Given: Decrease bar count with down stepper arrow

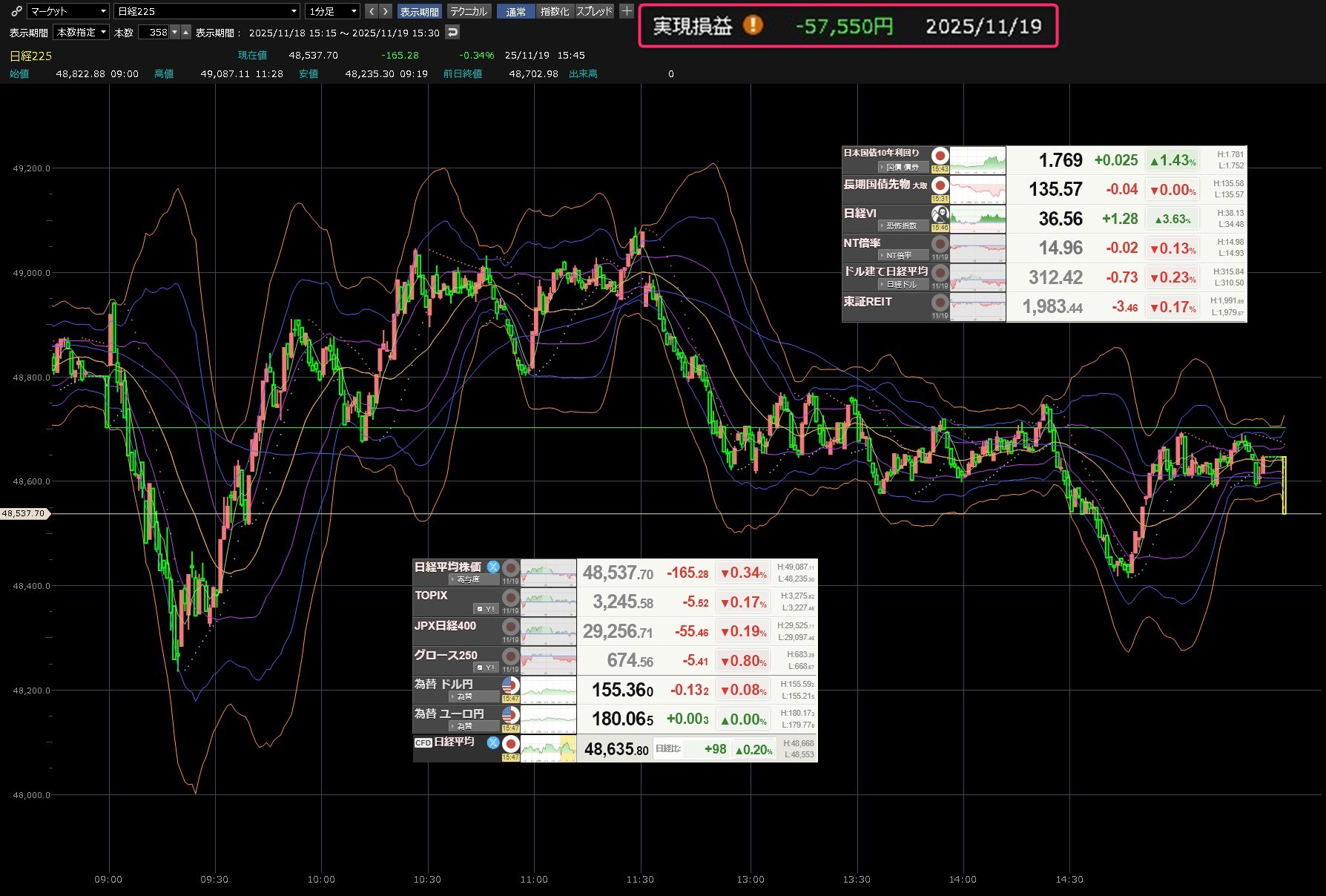Looking at the screenshot, I should (x=175, y=33).
